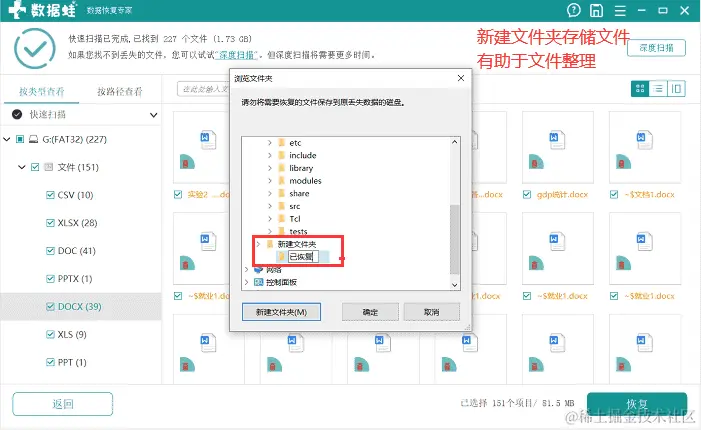This screenshot has height=430, width=701.
Task: Open the help question mark icon
Action: pos(574,10)
